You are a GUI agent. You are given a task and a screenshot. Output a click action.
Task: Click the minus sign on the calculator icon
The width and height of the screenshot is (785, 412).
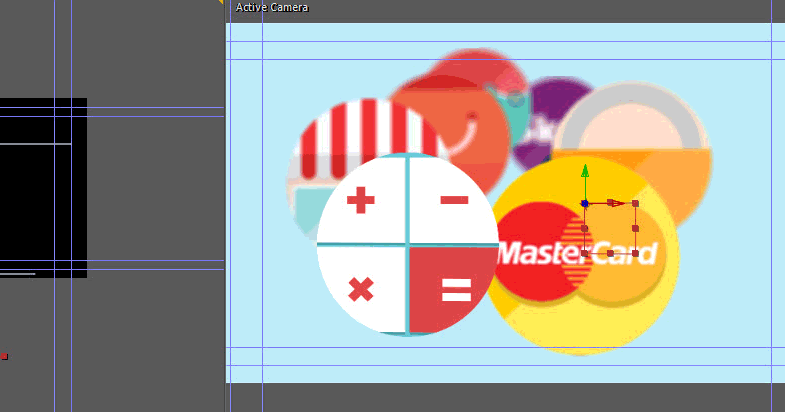coord(454,200)
